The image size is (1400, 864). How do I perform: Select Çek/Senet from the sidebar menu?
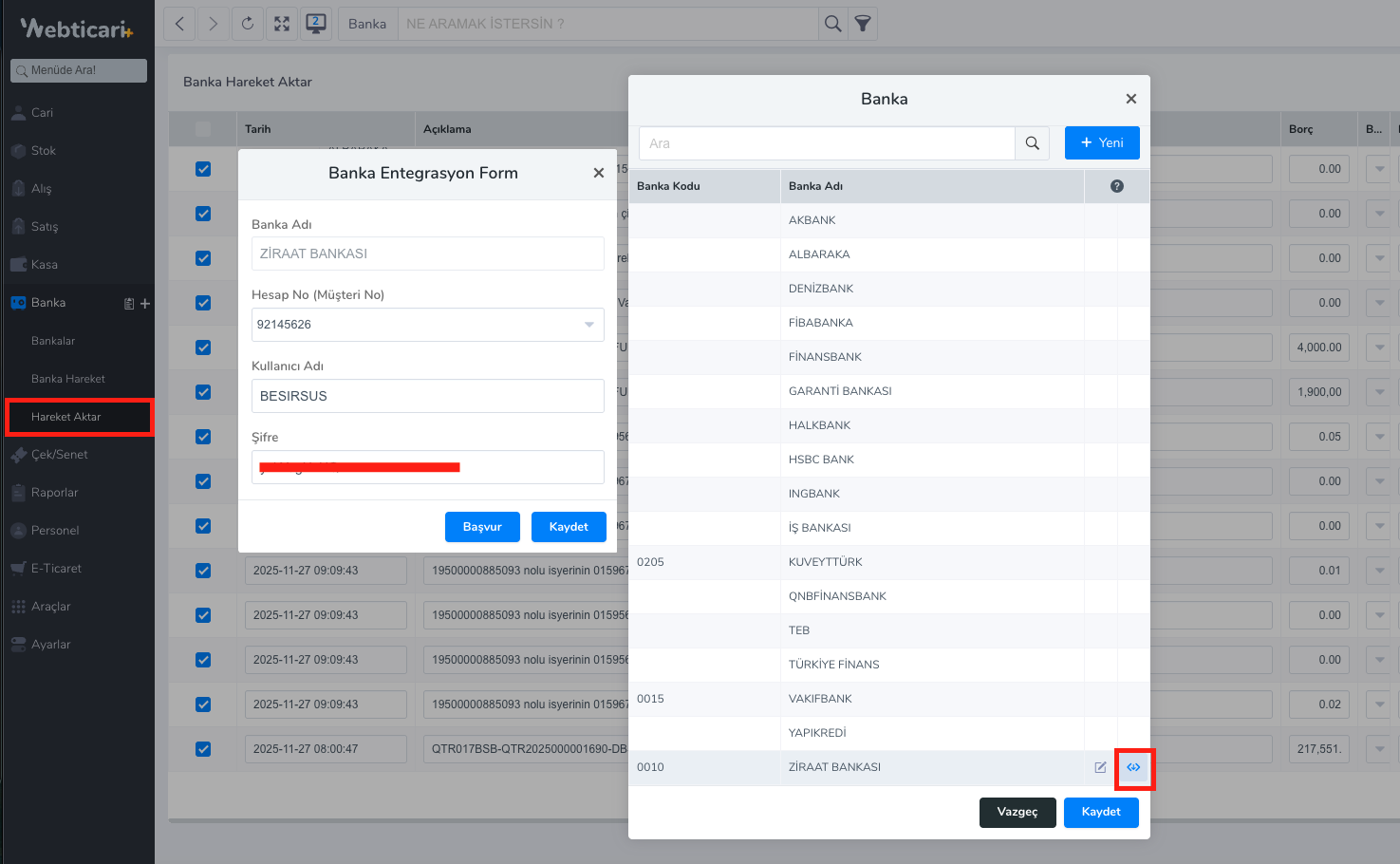[x=59, y=455]
